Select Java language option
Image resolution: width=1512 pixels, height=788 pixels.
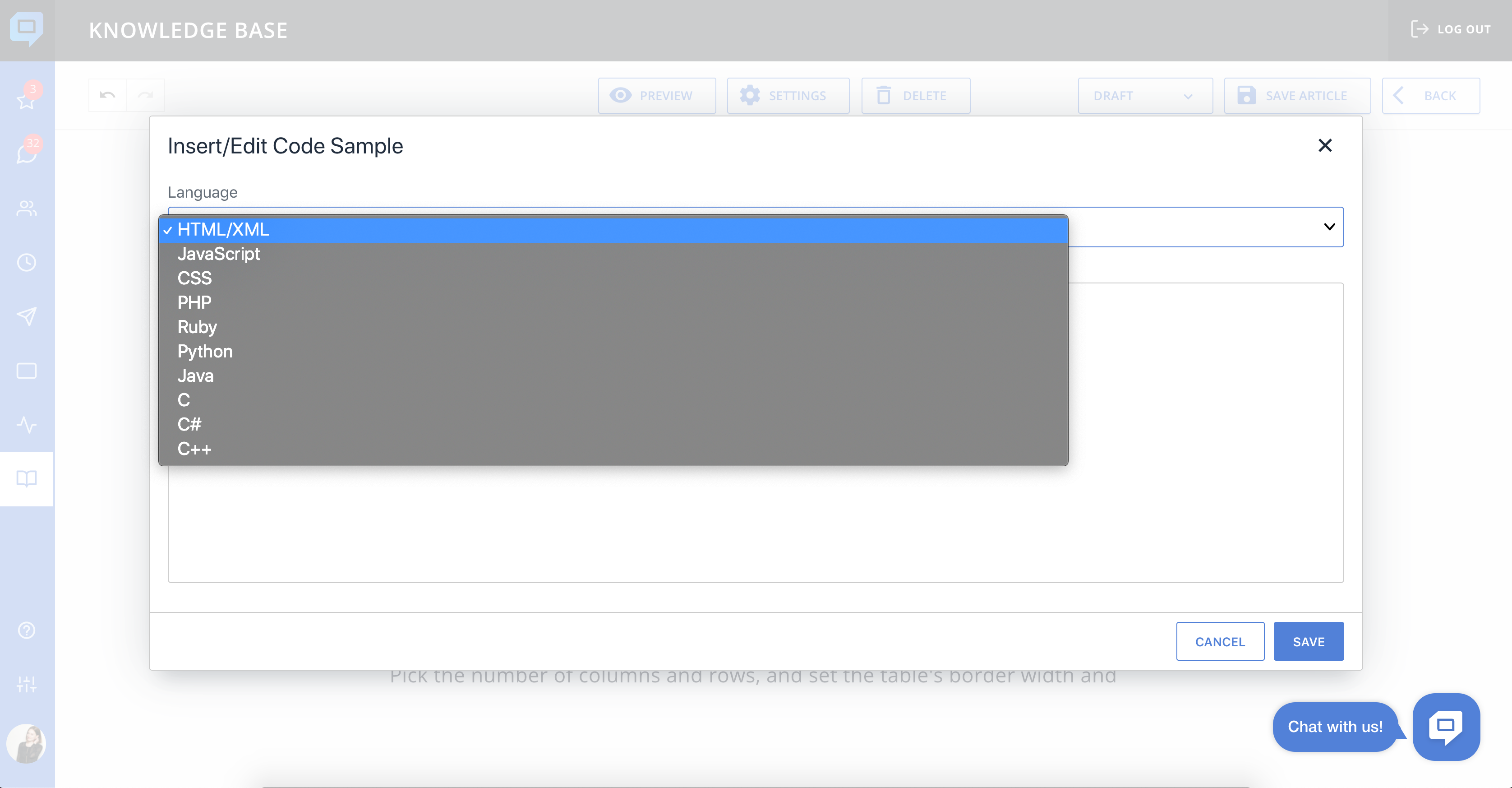tap(613, 376)
